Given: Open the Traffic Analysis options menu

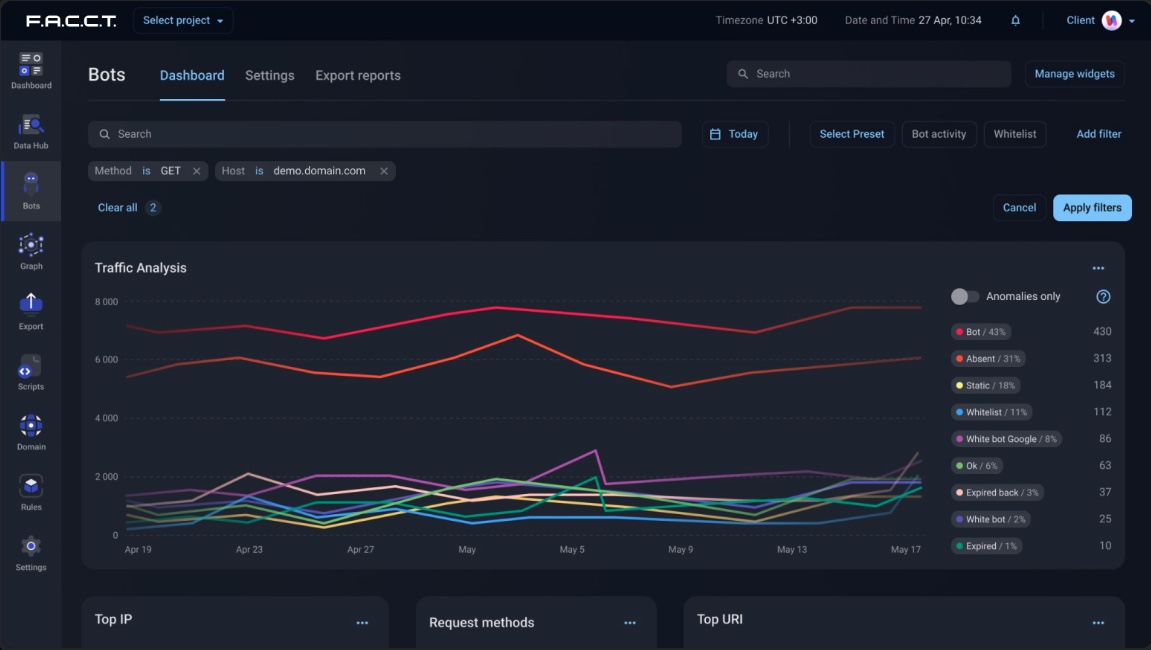Looking at the screenshot, I should pyautogui.click(x=1098, y=268).
